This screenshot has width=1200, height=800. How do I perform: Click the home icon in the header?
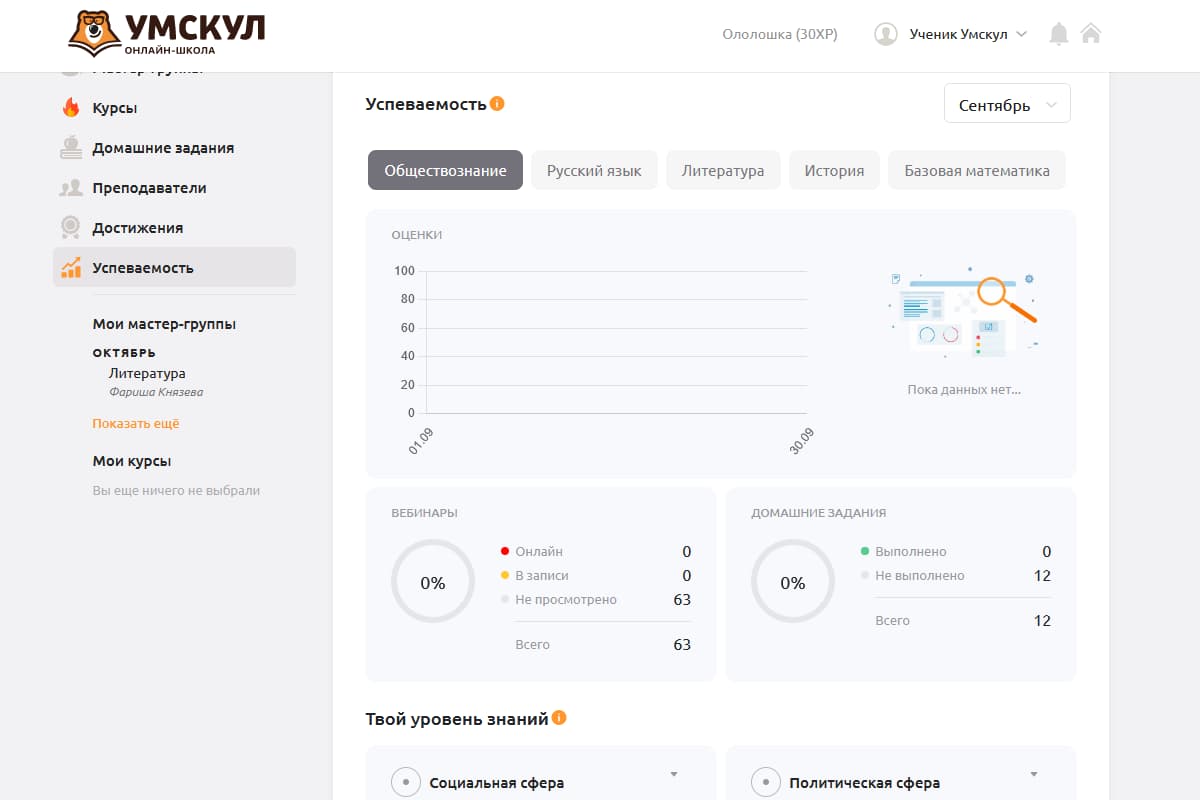[1091, 32]
